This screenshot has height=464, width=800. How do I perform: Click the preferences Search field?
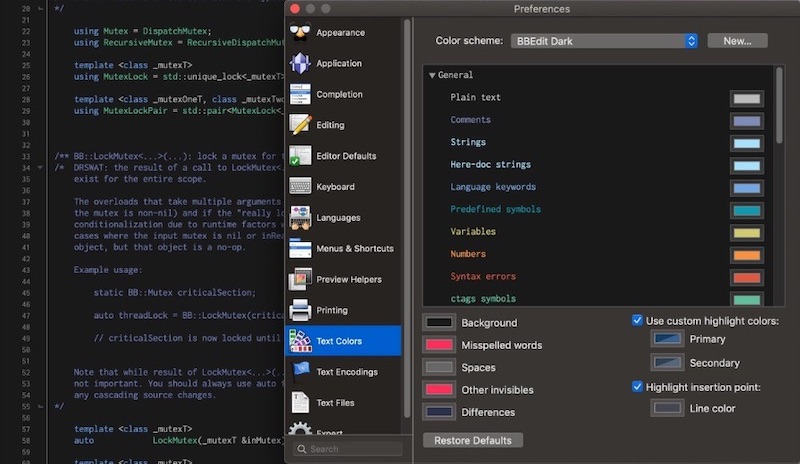pos(347,449)
